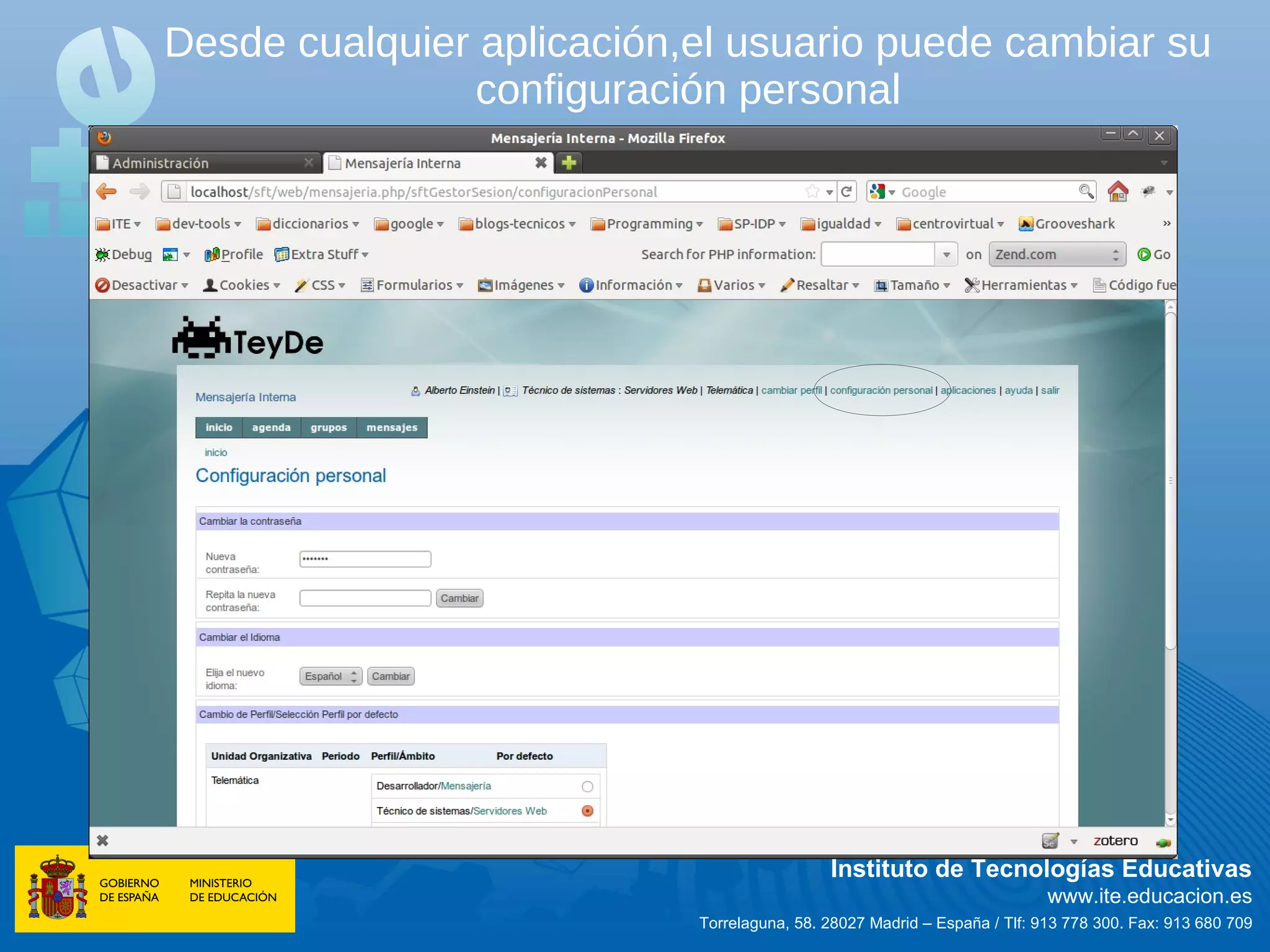The image size is (1270, 952).
Task: Click the search magnifier icon
Action: click(x=1085, y=192)
